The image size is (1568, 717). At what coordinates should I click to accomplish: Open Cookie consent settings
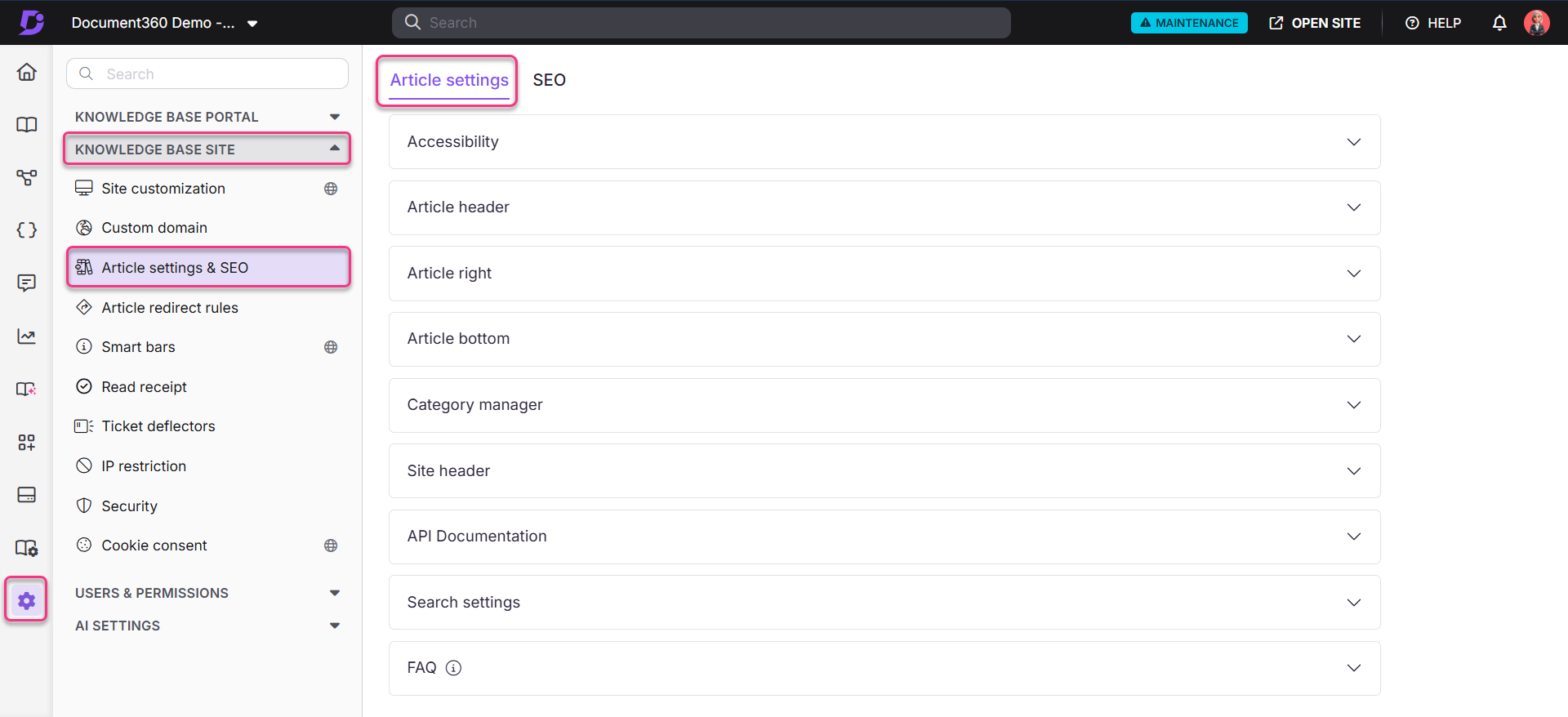coord(207,546)
